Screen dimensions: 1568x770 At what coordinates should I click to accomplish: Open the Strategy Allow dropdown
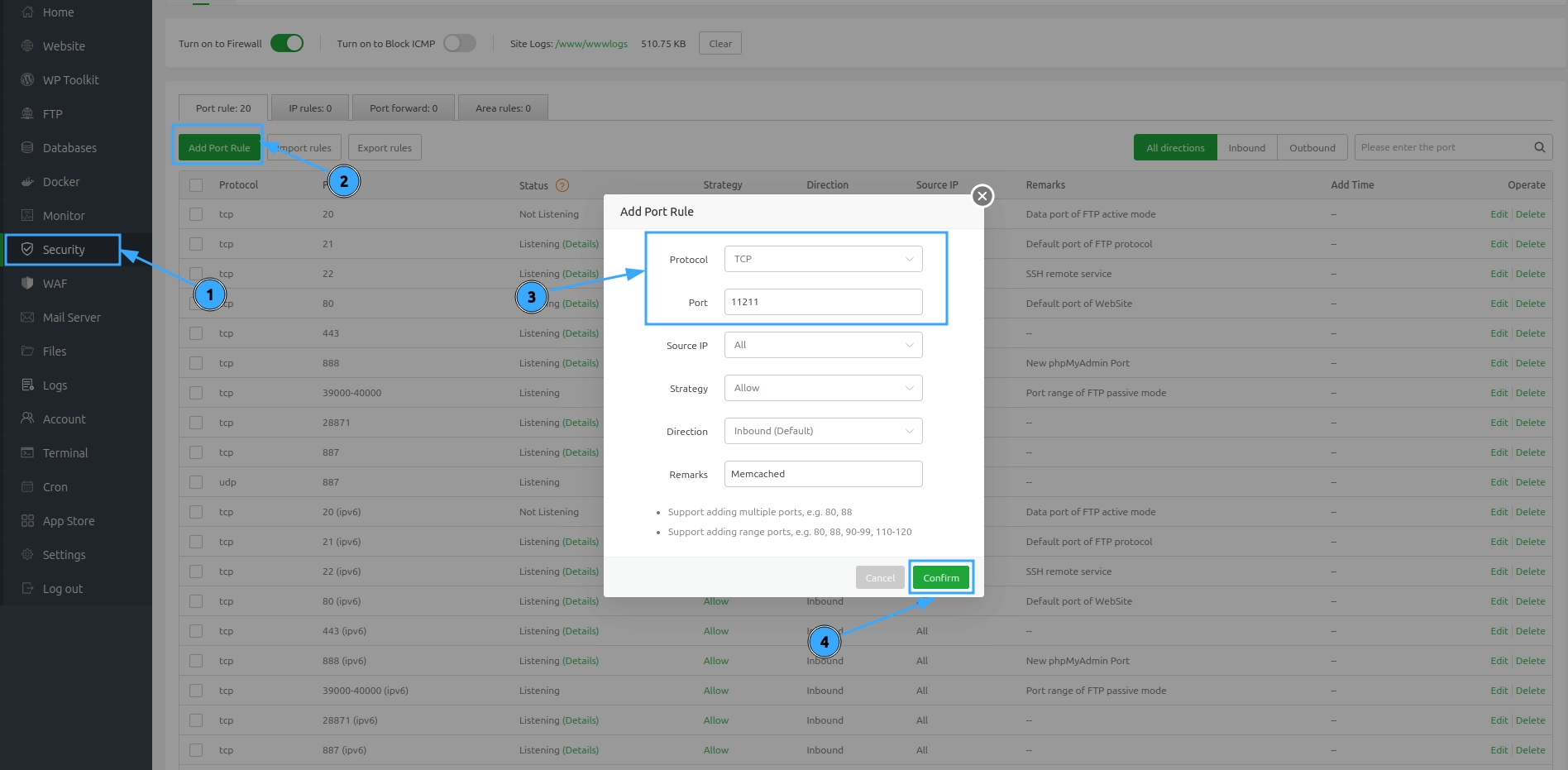(x=823, y=388)
